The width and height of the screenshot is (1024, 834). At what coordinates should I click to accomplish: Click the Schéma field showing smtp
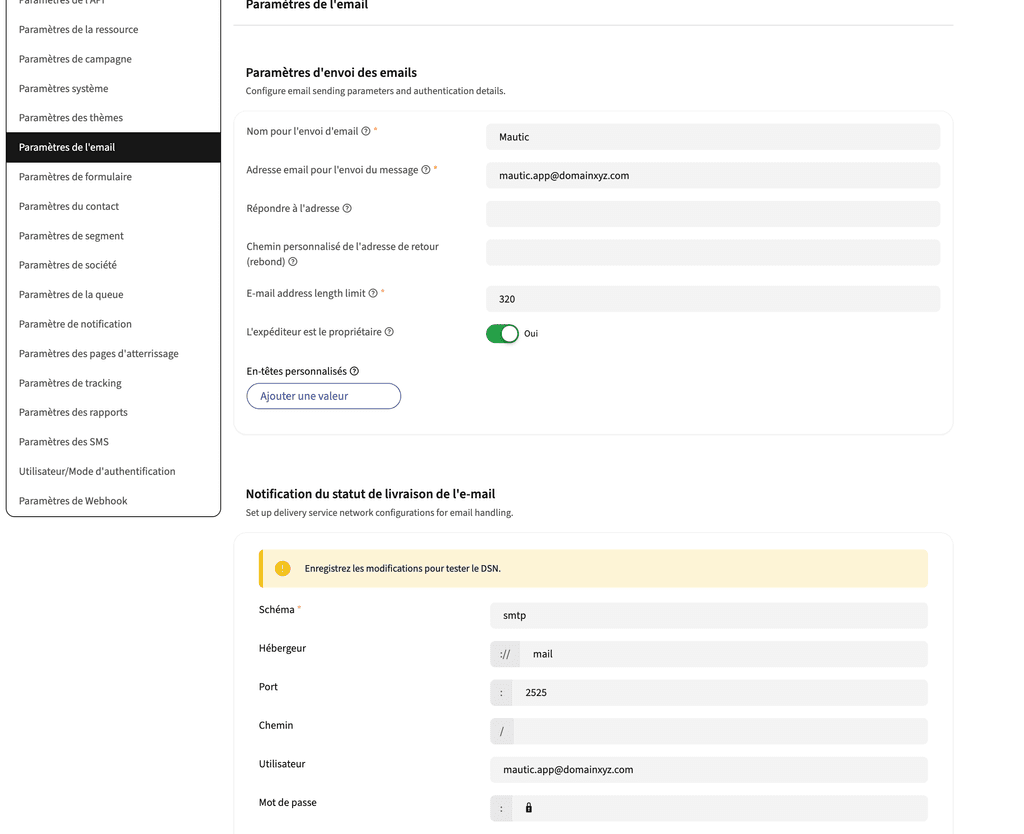pyautogui.click(x=708, y=616)
